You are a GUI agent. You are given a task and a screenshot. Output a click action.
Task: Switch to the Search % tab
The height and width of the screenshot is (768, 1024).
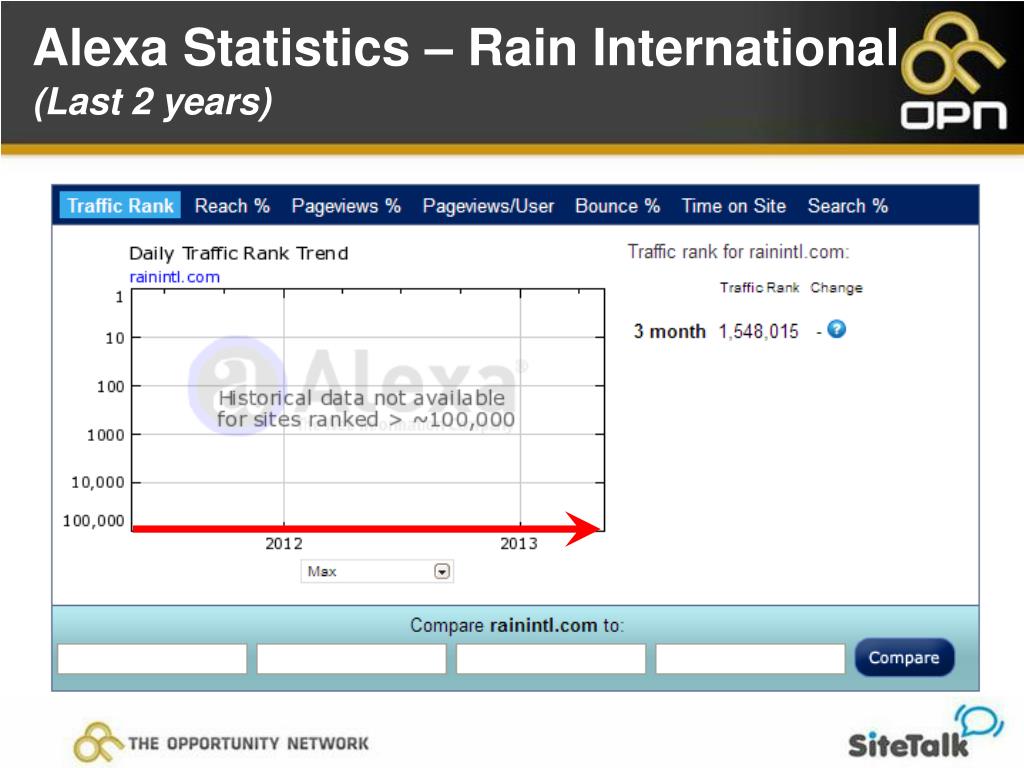848,206
